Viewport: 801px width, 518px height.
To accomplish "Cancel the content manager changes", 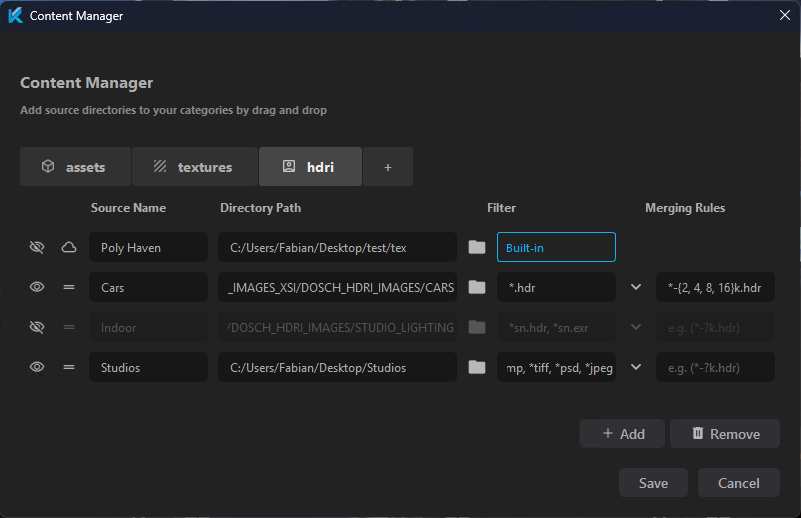I will (739, 483).
